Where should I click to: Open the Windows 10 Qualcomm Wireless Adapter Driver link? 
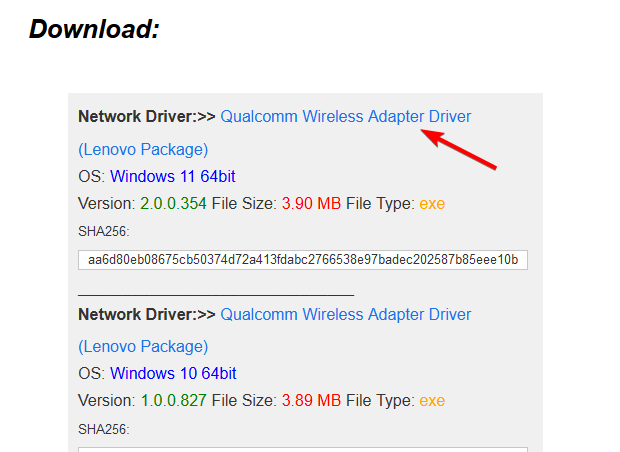pyautogui.click(x=346, y=315)
